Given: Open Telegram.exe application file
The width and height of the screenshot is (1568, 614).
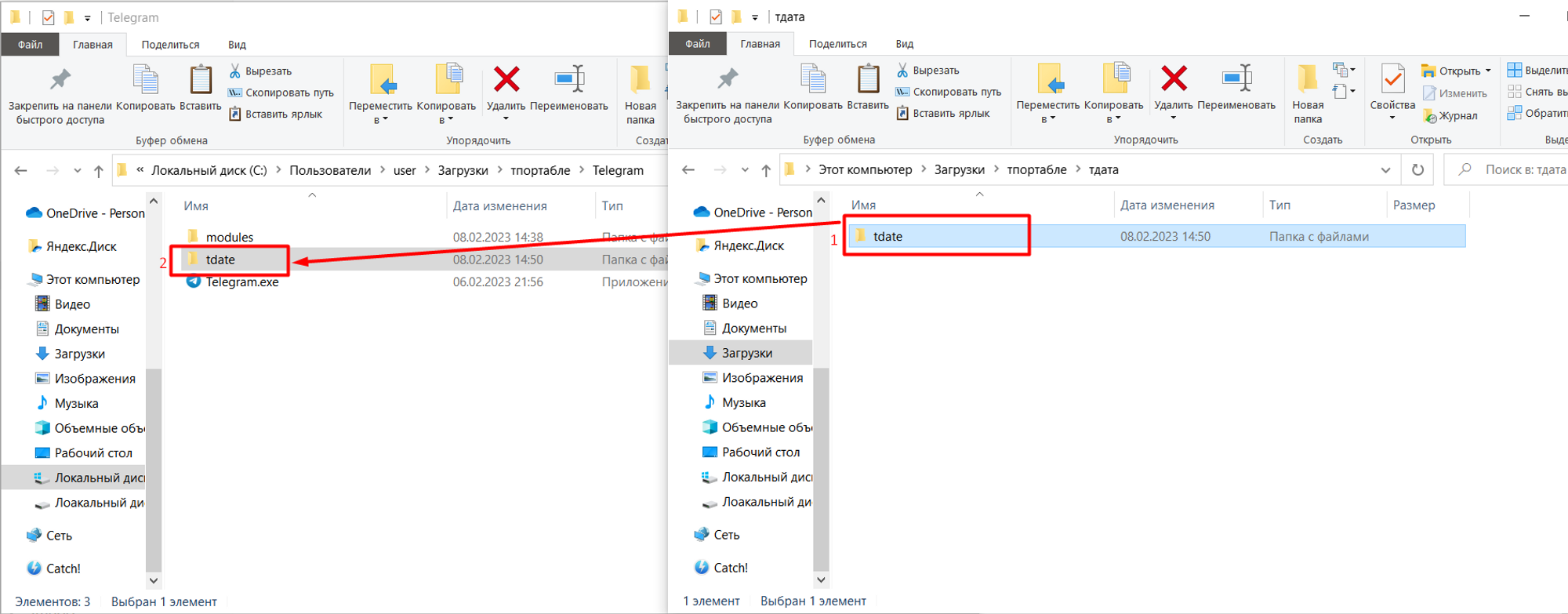Looking at the screenshot, I should tap(241, 282).
